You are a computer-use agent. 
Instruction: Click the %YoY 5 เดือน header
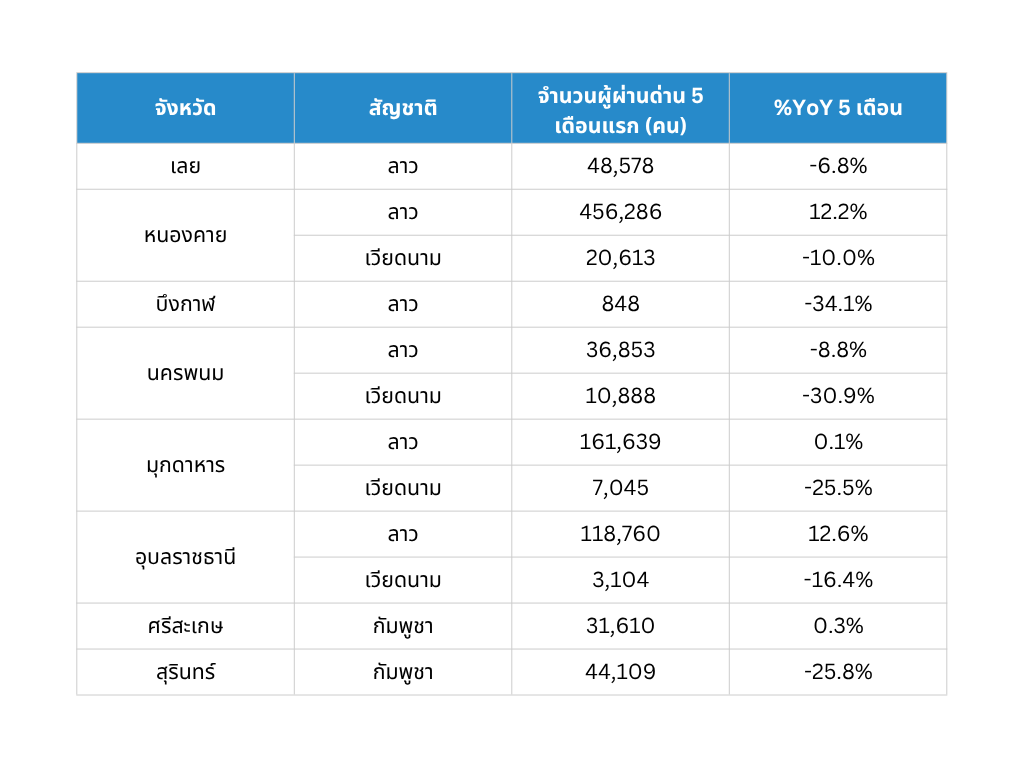[838, 108]
